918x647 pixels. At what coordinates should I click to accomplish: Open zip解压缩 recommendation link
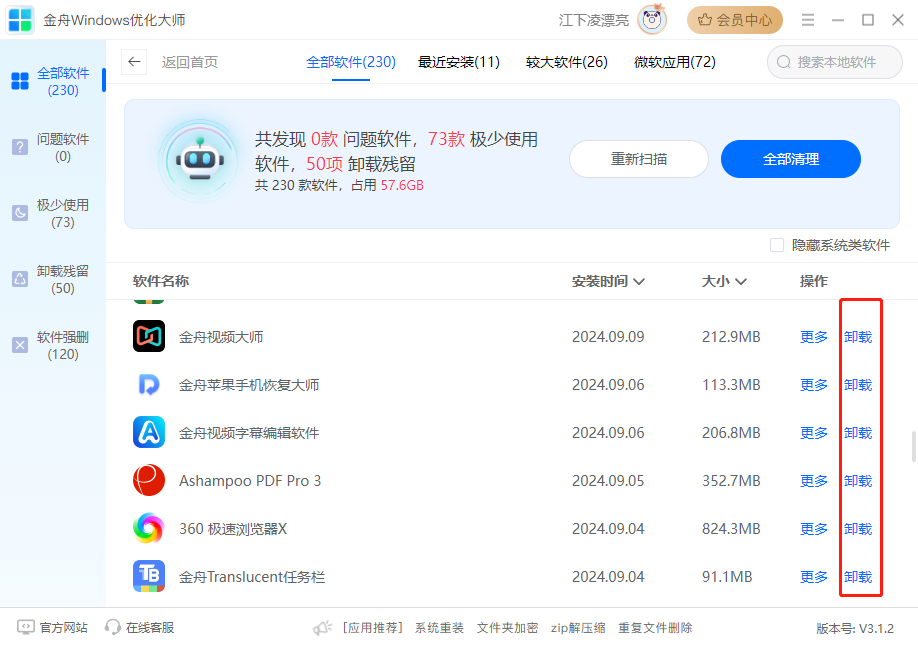click(578, 628)
